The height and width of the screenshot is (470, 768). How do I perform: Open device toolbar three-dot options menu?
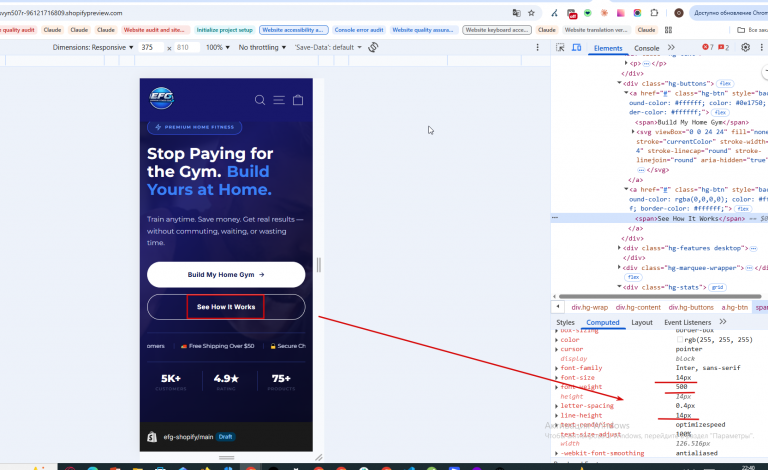click(x=537, y=47)
